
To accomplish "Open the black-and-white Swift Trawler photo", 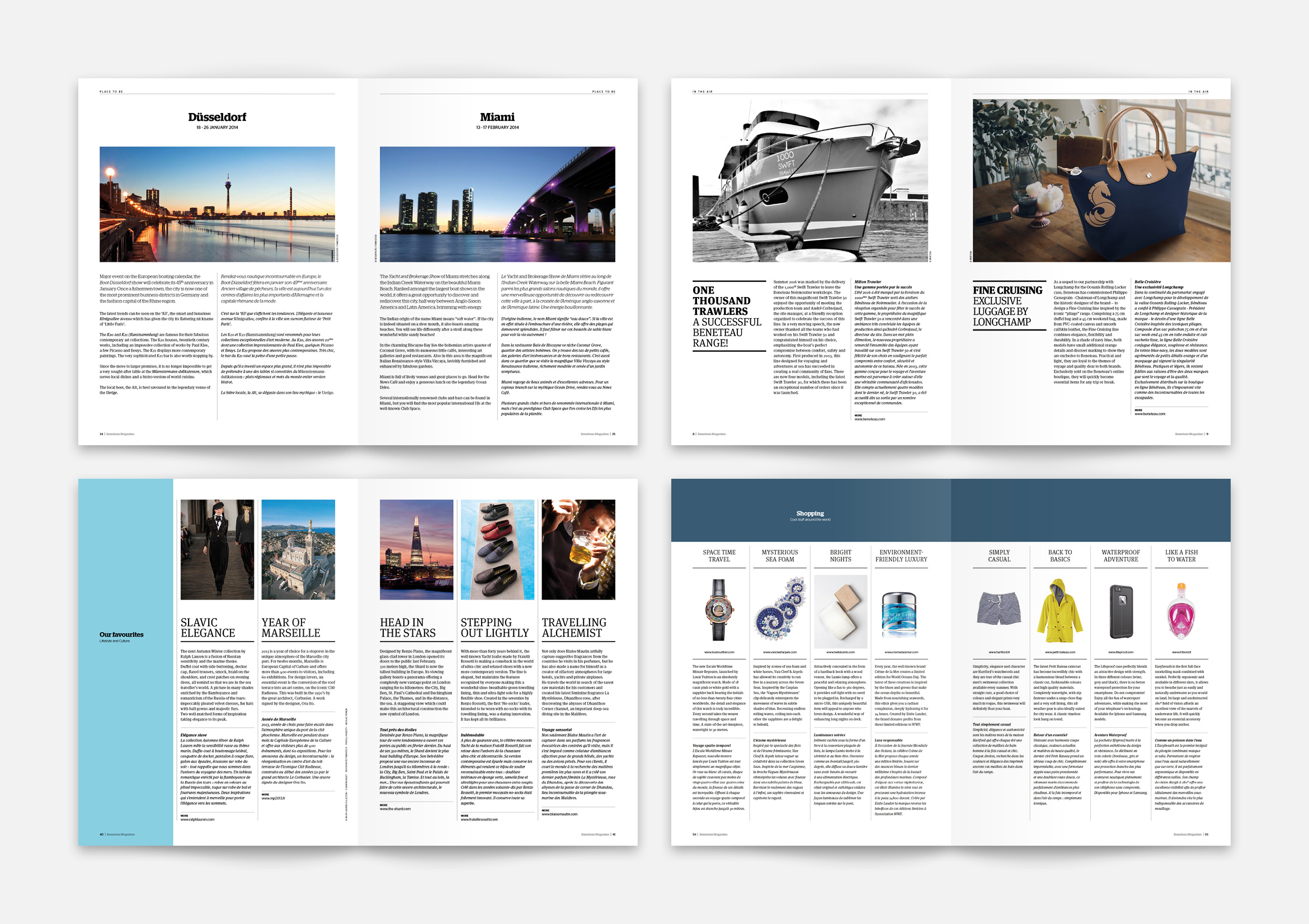I will click(810, 181).
